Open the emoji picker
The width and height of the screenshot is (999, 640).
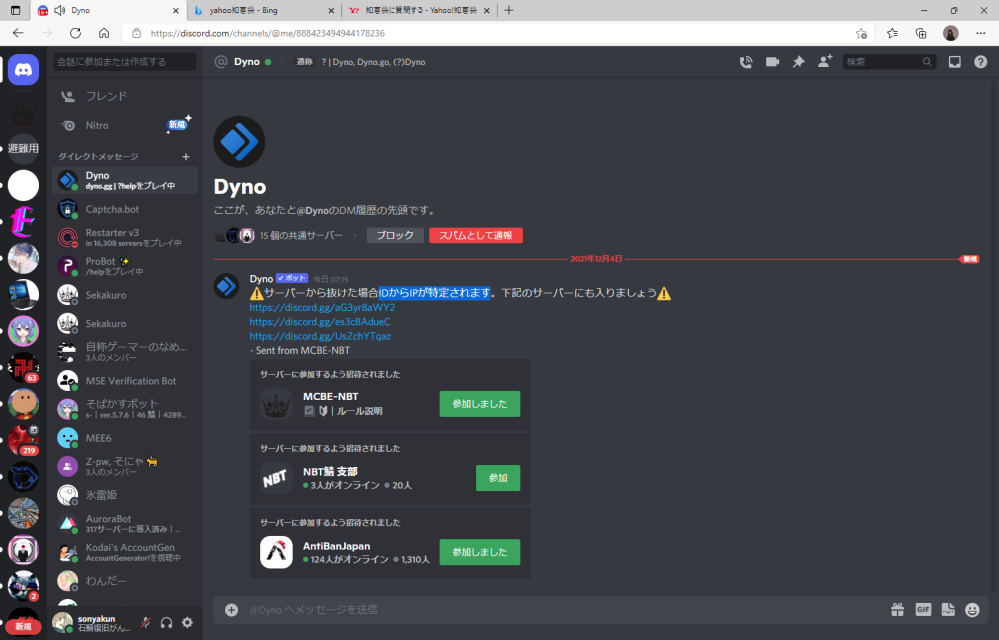click(972, 610)
